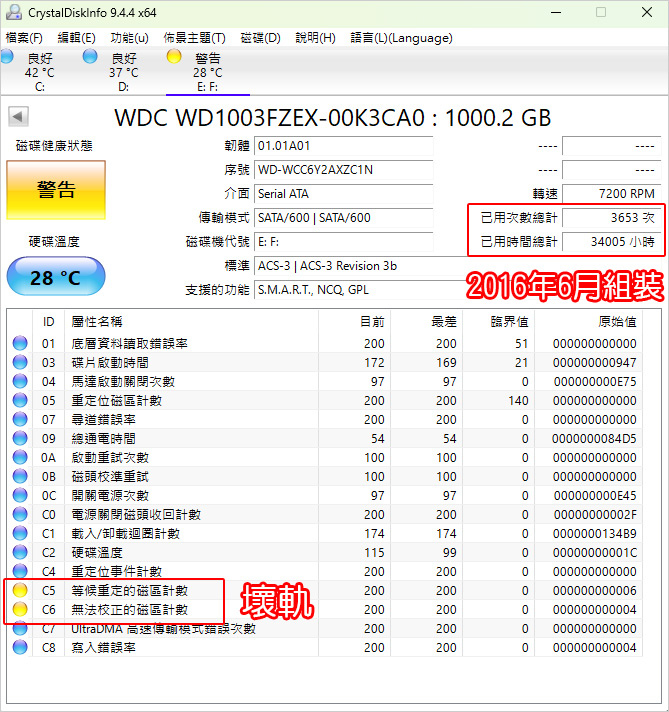Screen dimensions: 669x712
Task: Open the 磁碟(D) menu
Action: tap(260, 38)
